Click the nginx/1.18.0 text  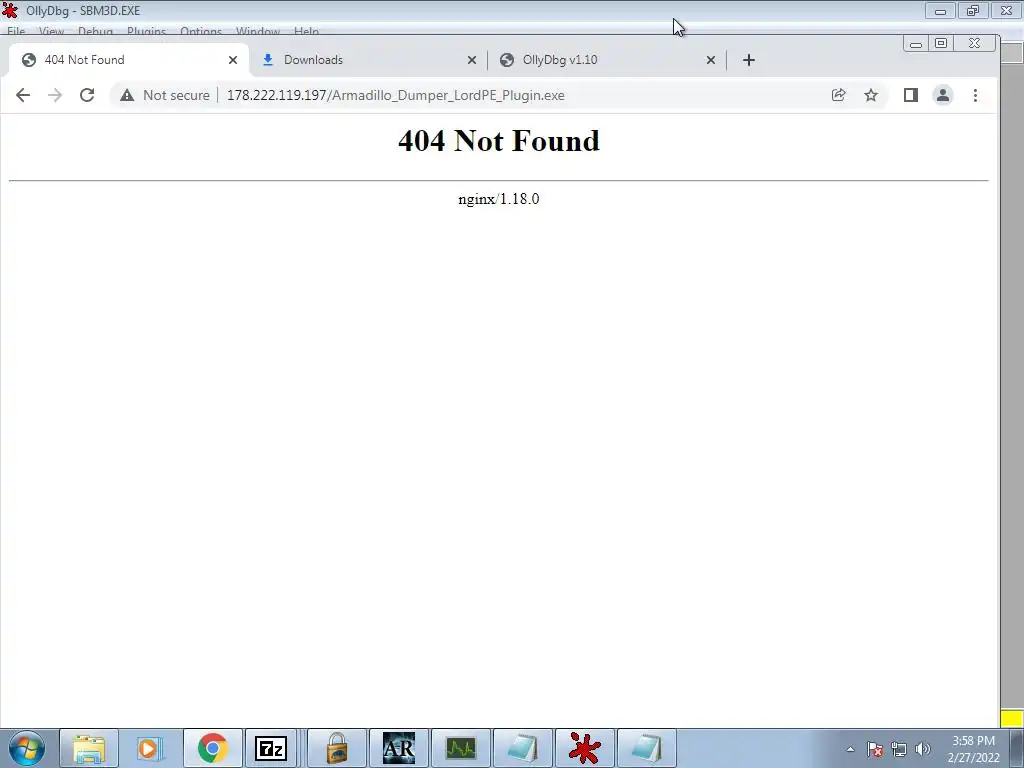(499, 199)
